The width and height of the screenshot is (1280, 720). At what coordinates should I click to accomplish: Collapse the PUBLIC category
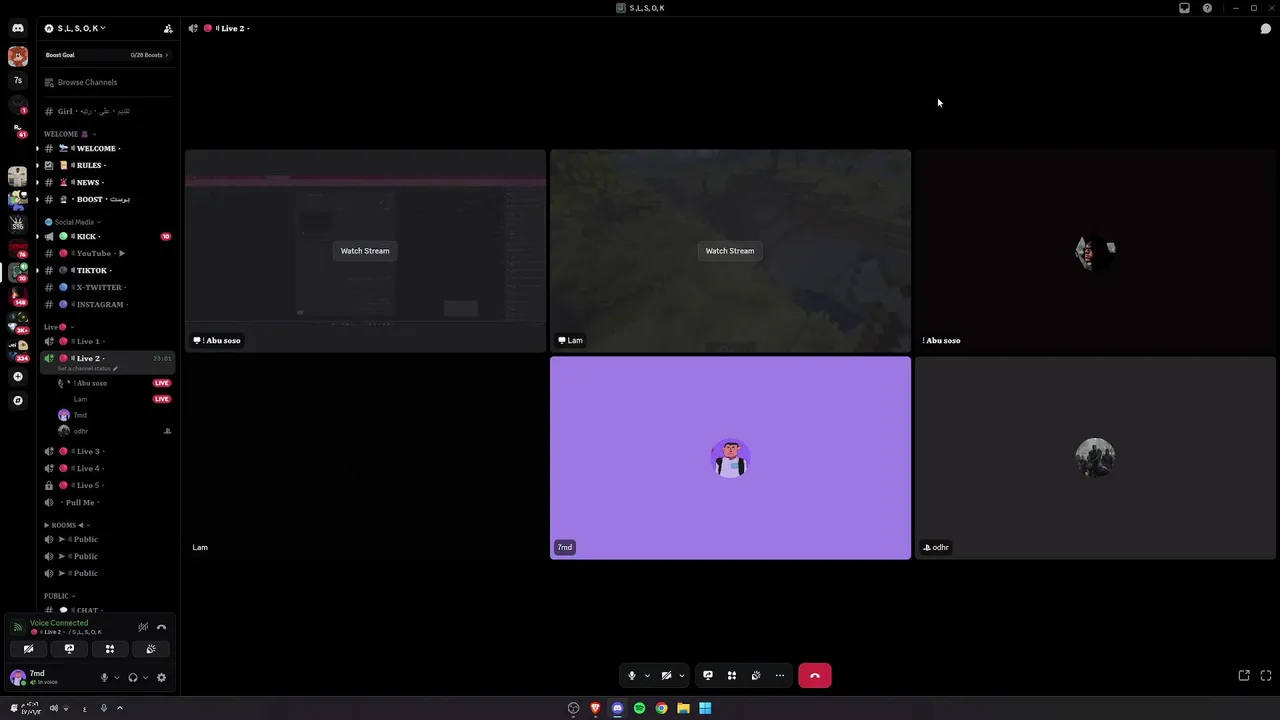pos(59,596)
